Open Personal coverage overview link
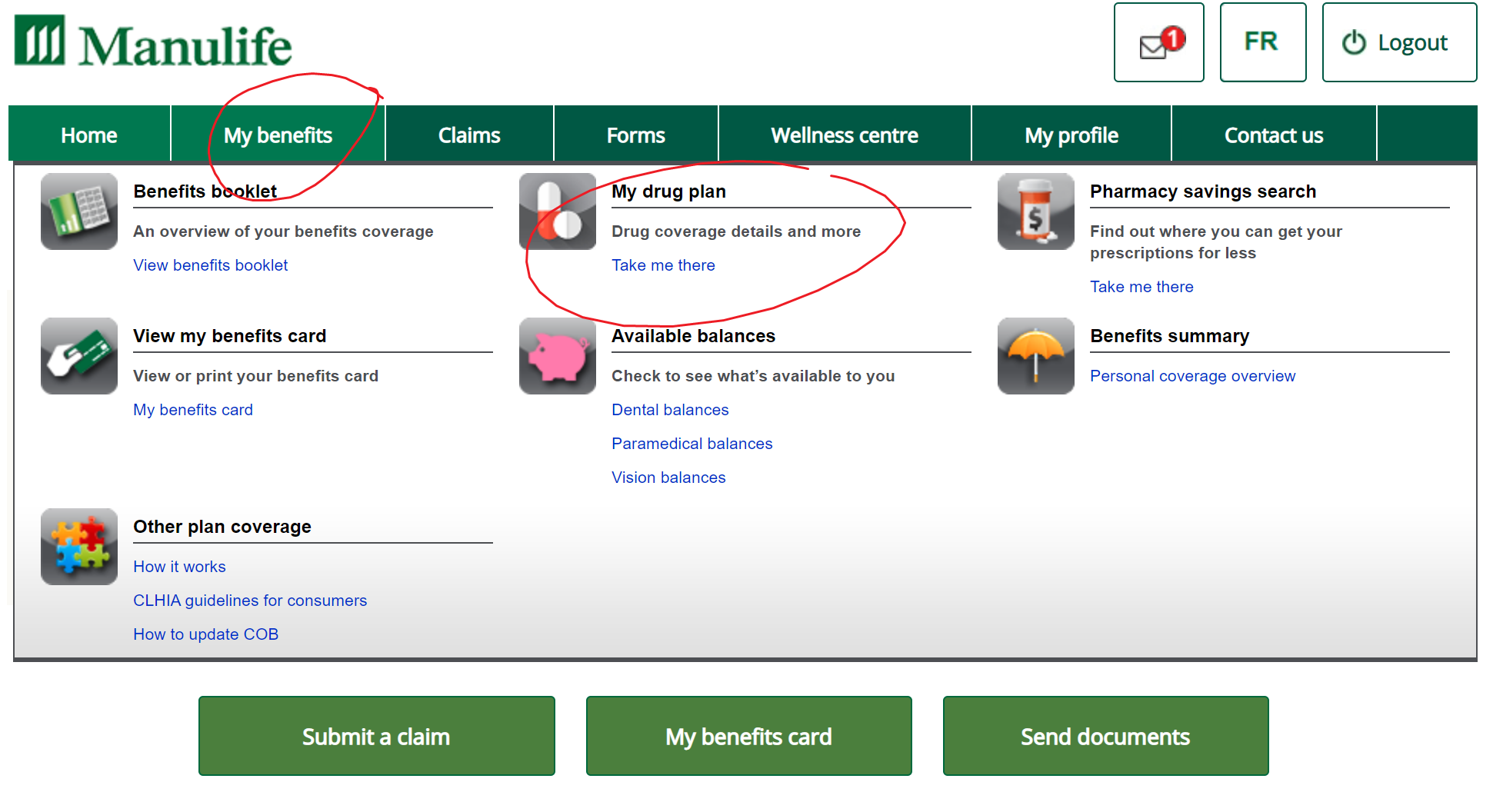 pyautogui.click(x=1192, y=376)
